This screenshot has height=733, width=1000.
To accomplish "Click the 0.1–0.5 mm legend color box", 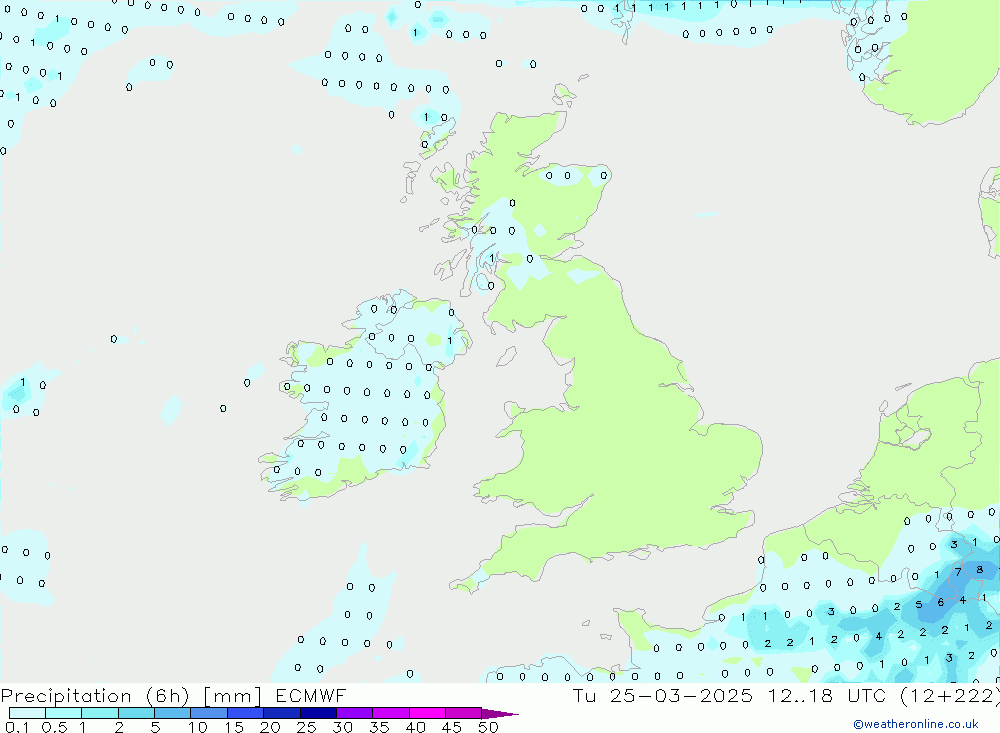I will click(27, 713).
